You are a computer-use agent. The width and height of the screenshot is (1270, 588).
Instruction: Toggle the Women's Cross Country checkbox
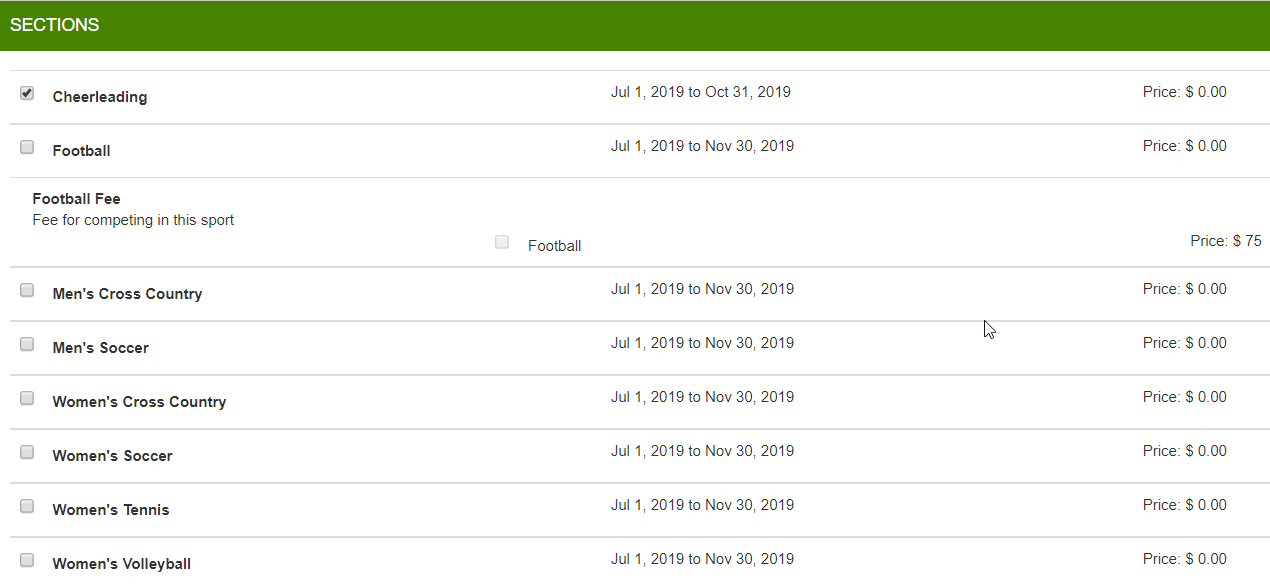tap(27, 398)
